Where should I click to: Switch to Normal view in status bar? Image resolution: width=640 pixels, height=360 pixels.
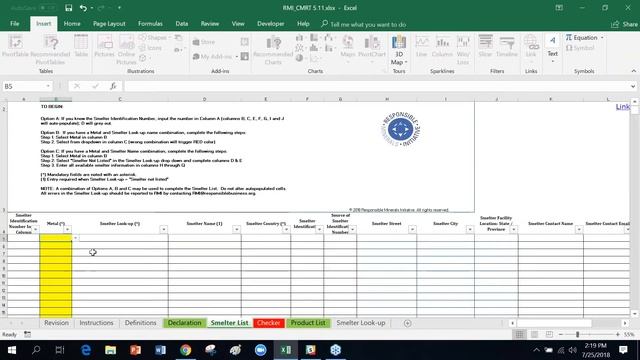click(x=519, y=334)
